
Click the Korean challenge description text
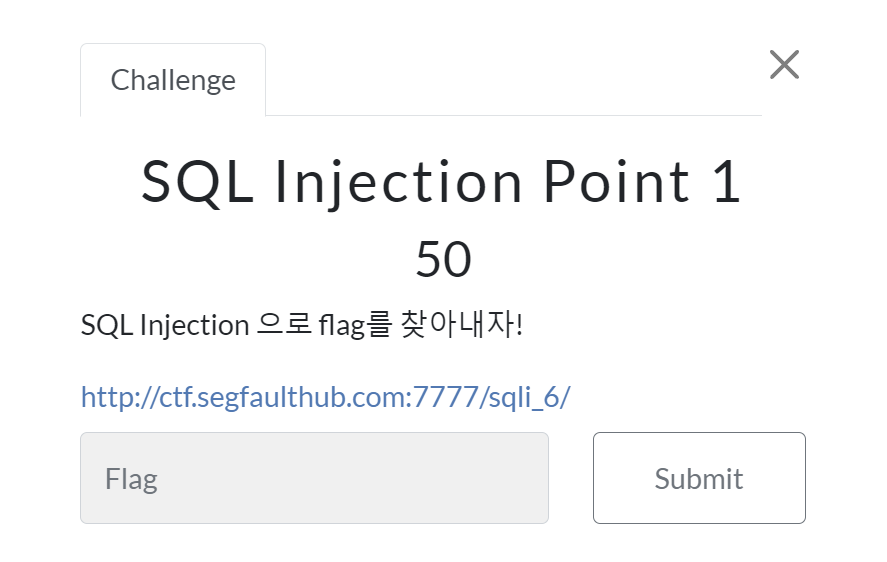tap(302, 325)
